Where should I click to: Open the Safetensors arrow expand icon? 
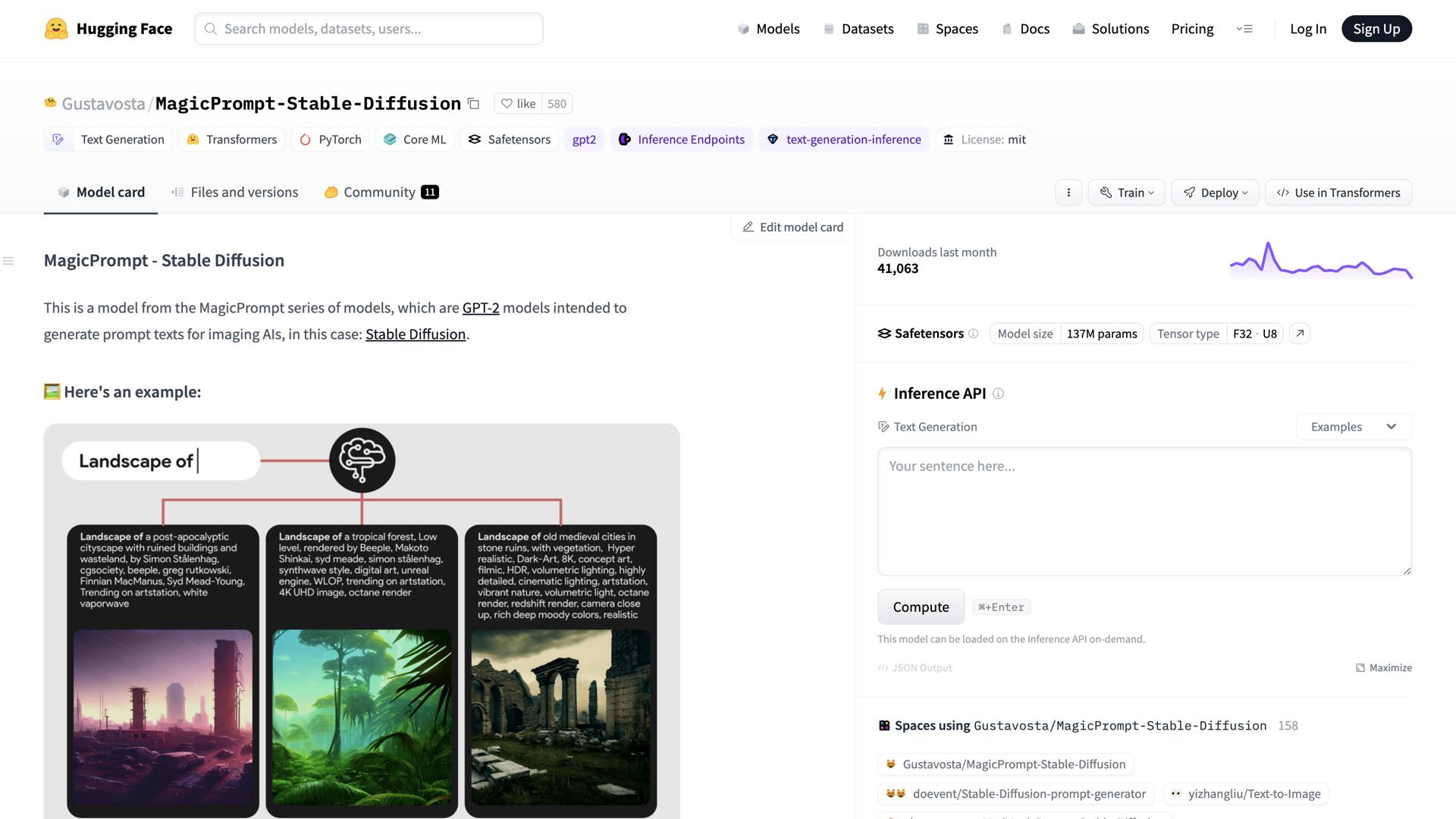click(1300, 334)
